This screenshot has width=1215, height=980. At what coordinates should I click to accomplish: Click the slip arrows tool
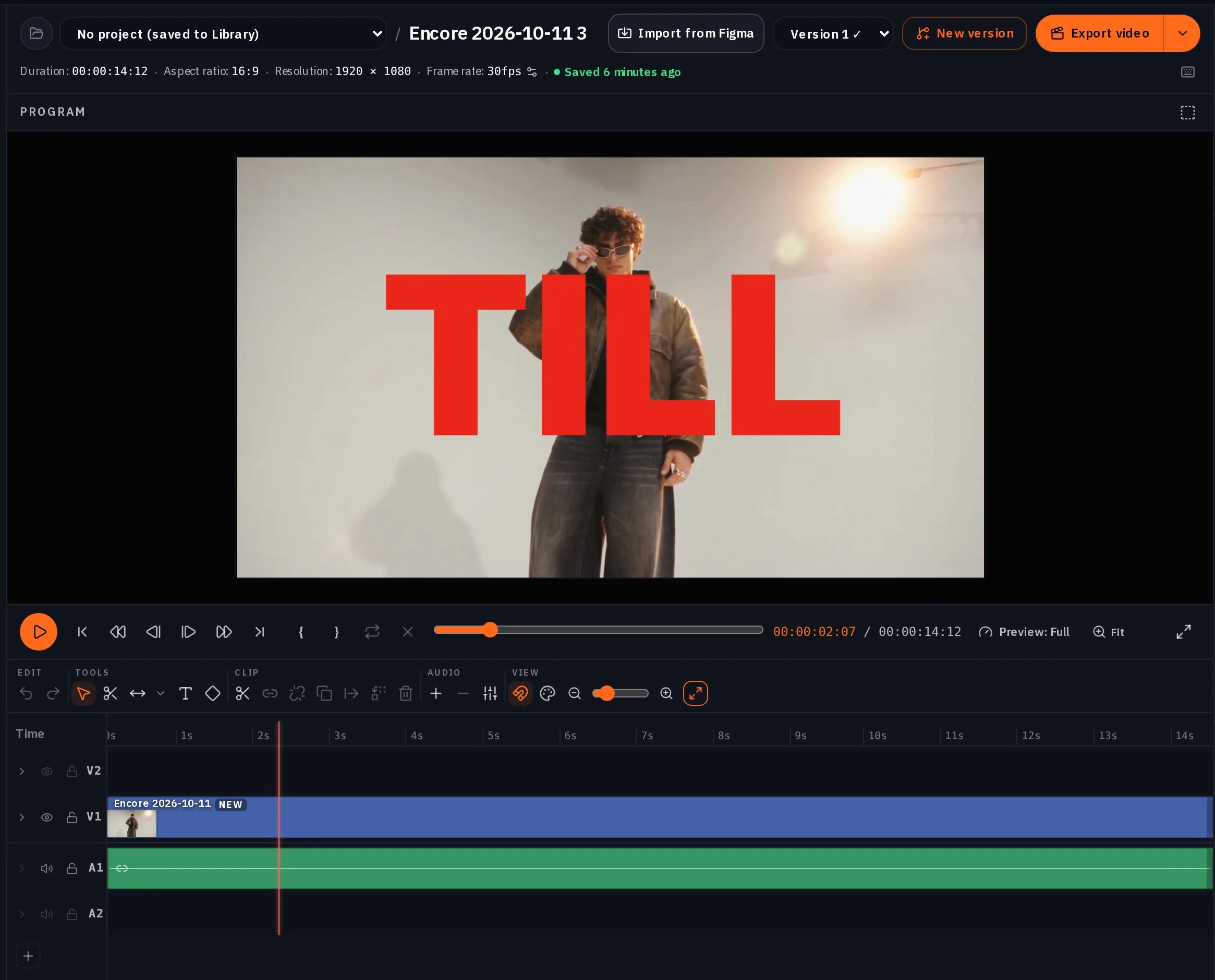pyautogui.click(x=138, y=693)
